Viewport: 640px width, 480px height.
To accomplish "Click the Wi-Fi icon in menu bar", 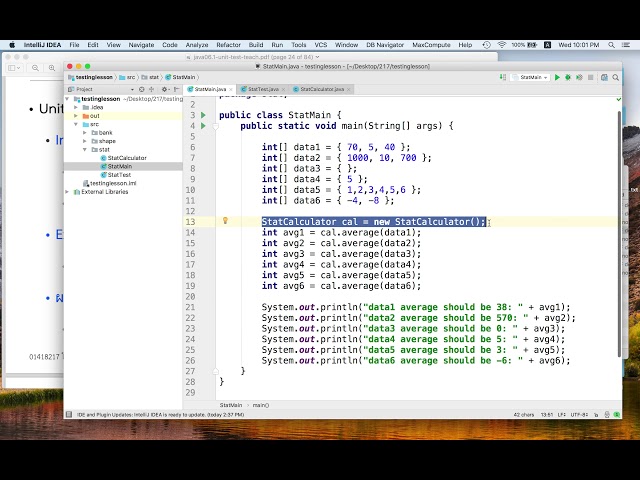I will pyautogui.click(x=502, y=45).
